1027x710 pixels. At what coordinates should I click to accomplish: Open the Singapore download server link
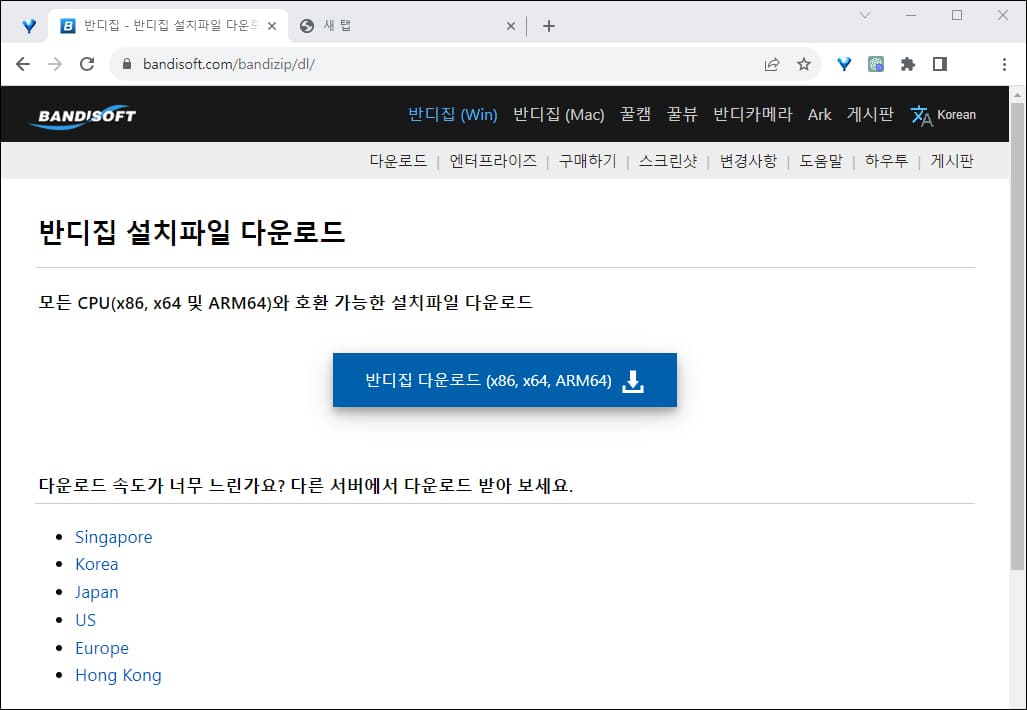[113, 537]
